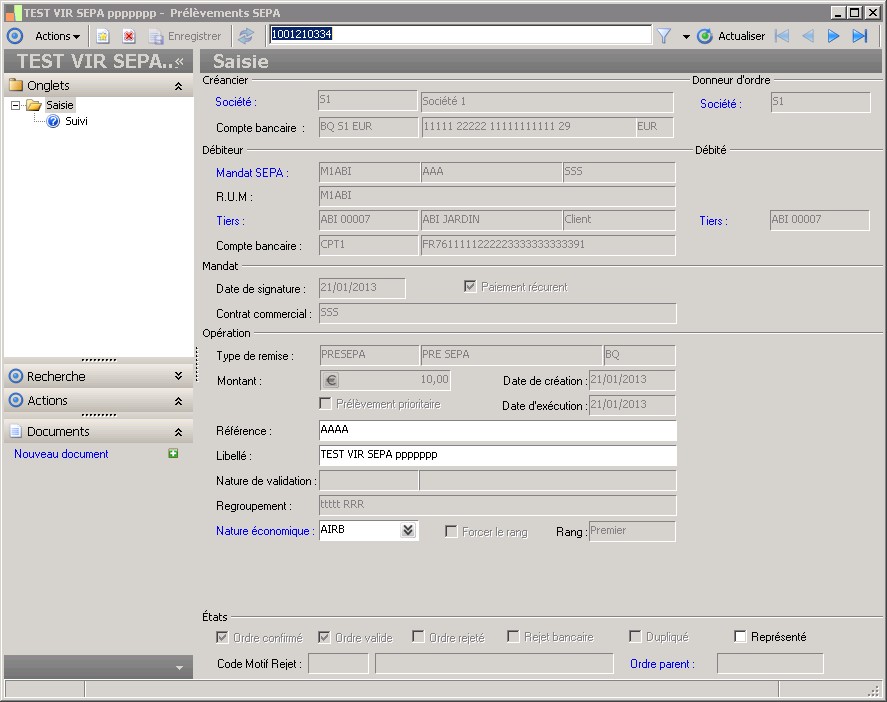Screen dimensions: 887x702
Task: Toggle the Représenté checkbox
Action: [741, 637]
